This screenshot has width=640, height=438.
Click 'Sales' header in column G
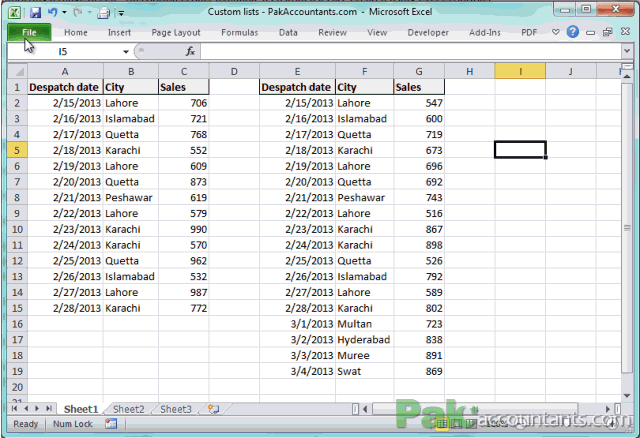(x=419, y=87)
